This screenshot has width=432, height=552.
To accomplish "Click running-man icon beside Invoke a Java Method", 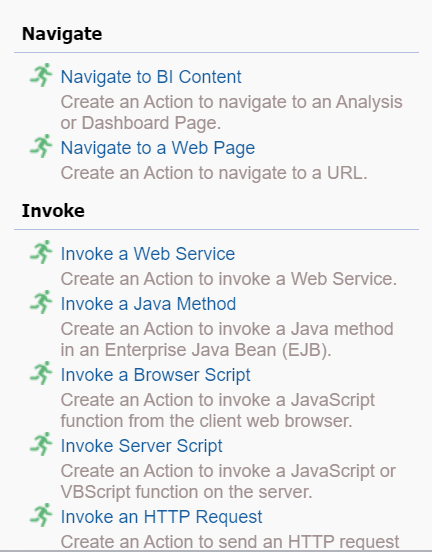I will tap(41, 302).
